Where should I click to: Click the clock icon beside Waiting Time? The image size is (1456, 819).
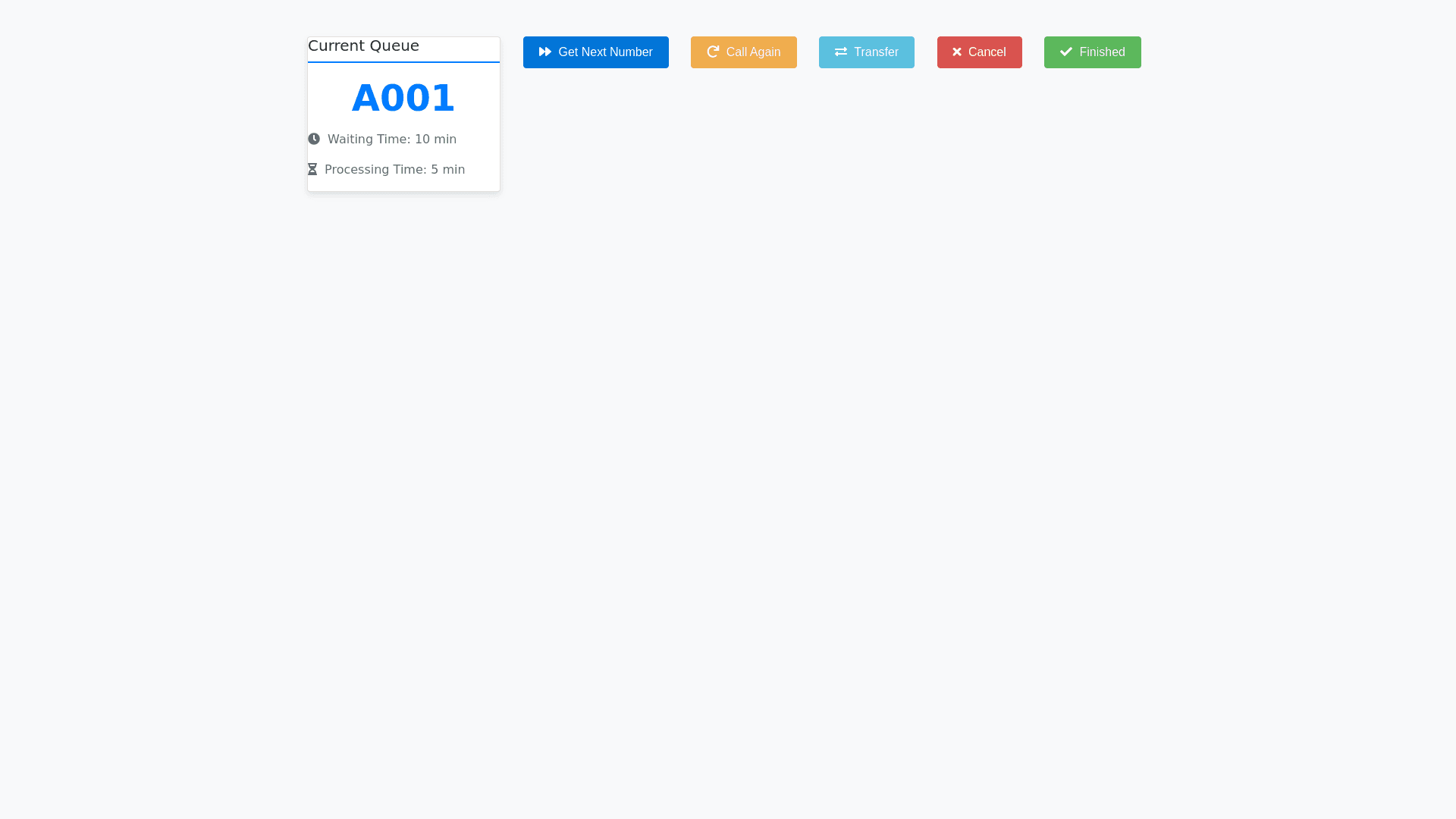(314, 140)
